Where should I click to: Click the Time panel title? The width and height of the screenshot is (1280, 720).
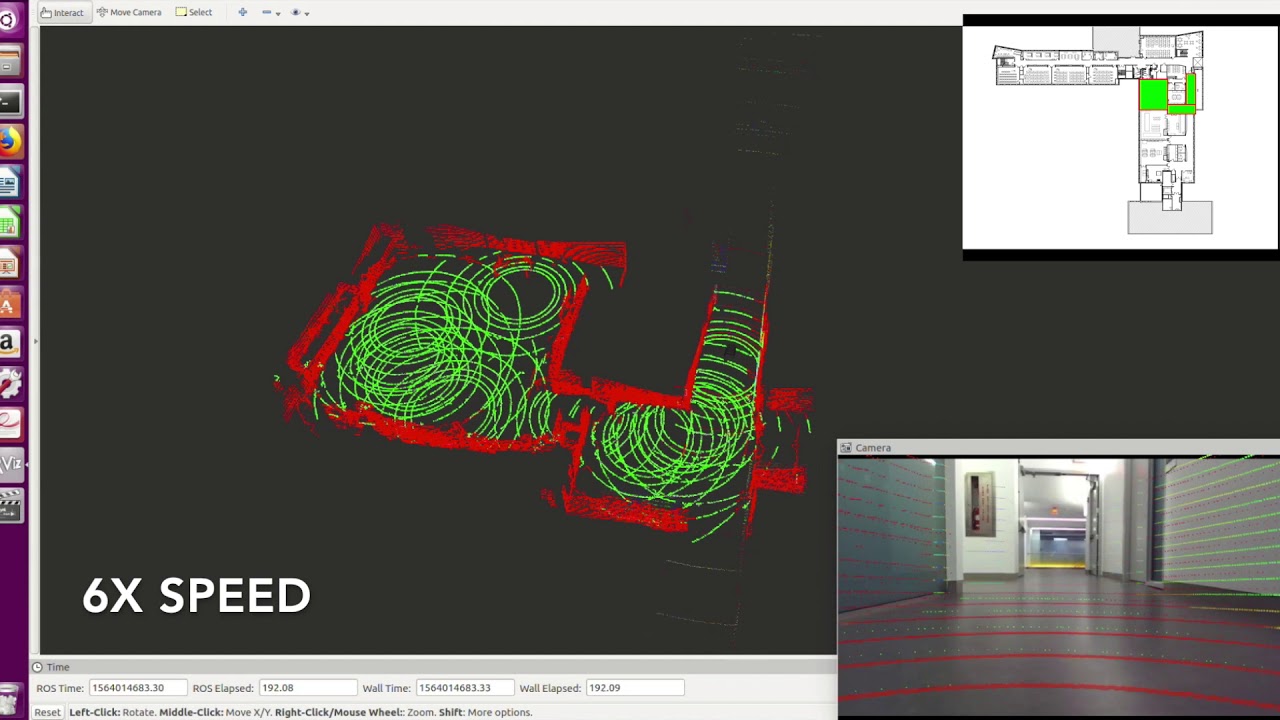[x=58, y=667]
